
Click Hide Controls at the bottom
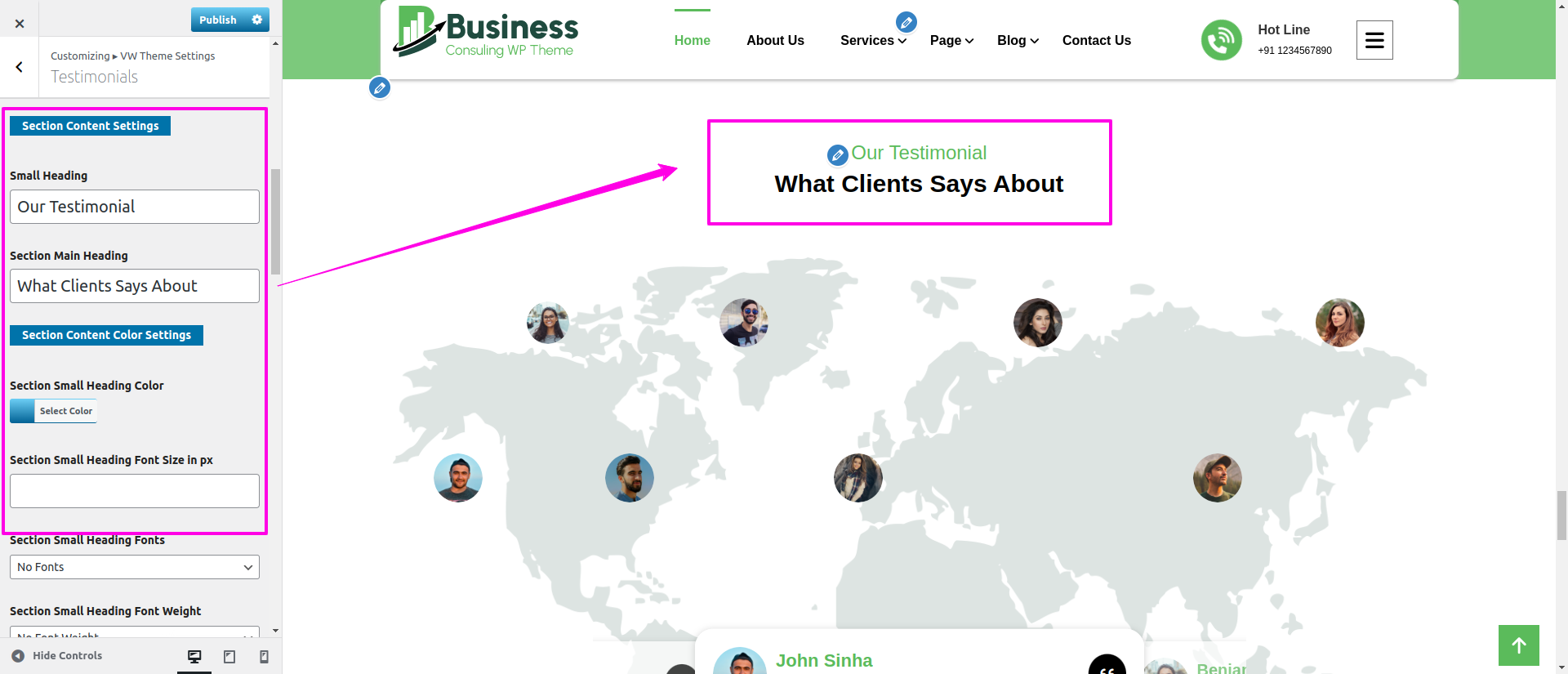[x=57, y=656]
